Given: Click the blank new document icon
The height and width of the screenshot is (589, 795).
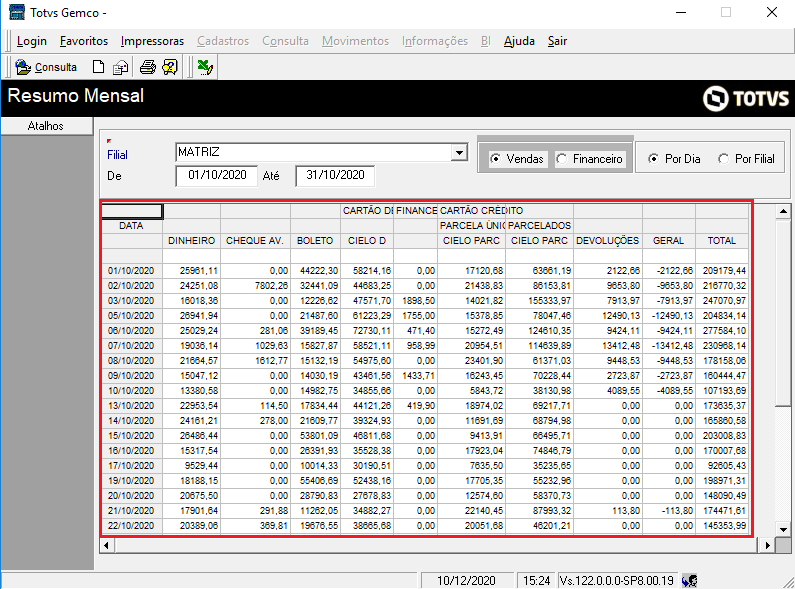Looking at the screenshot, I should (x=98, y=67).
